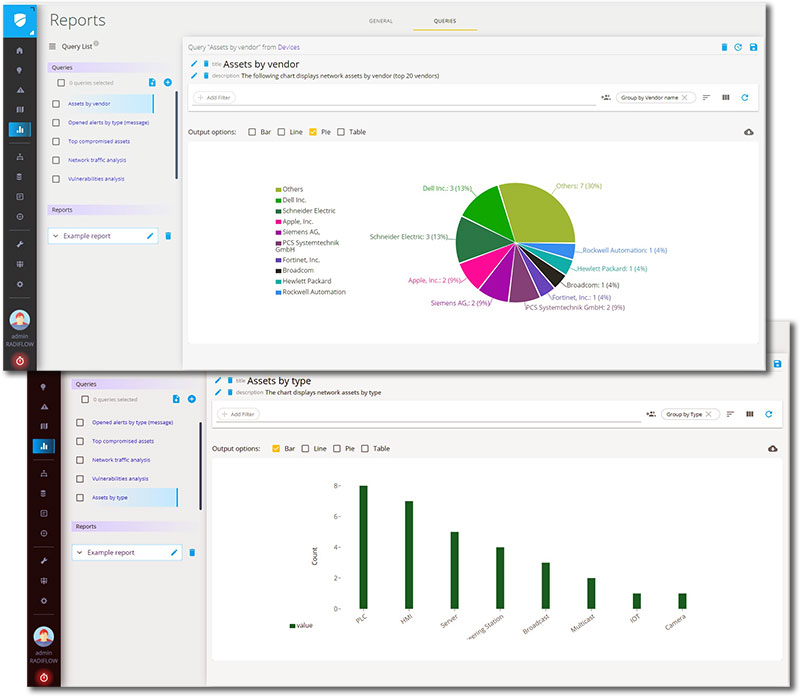Click the sort/order icon next to Group by

[707, 97]
